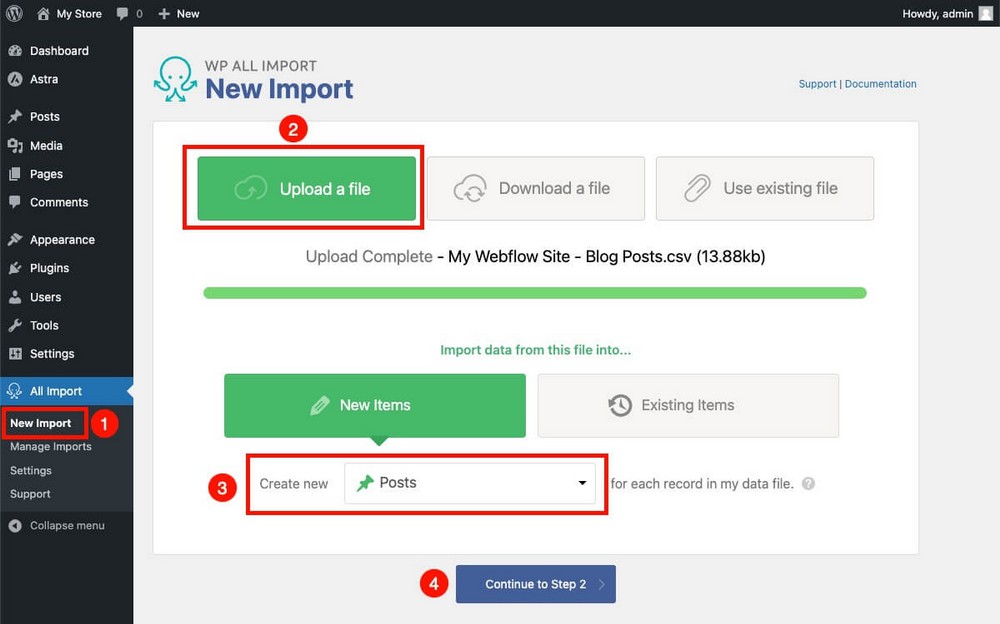Click the WordPress logo icon

pyautogui.click(x=14, y=13)
